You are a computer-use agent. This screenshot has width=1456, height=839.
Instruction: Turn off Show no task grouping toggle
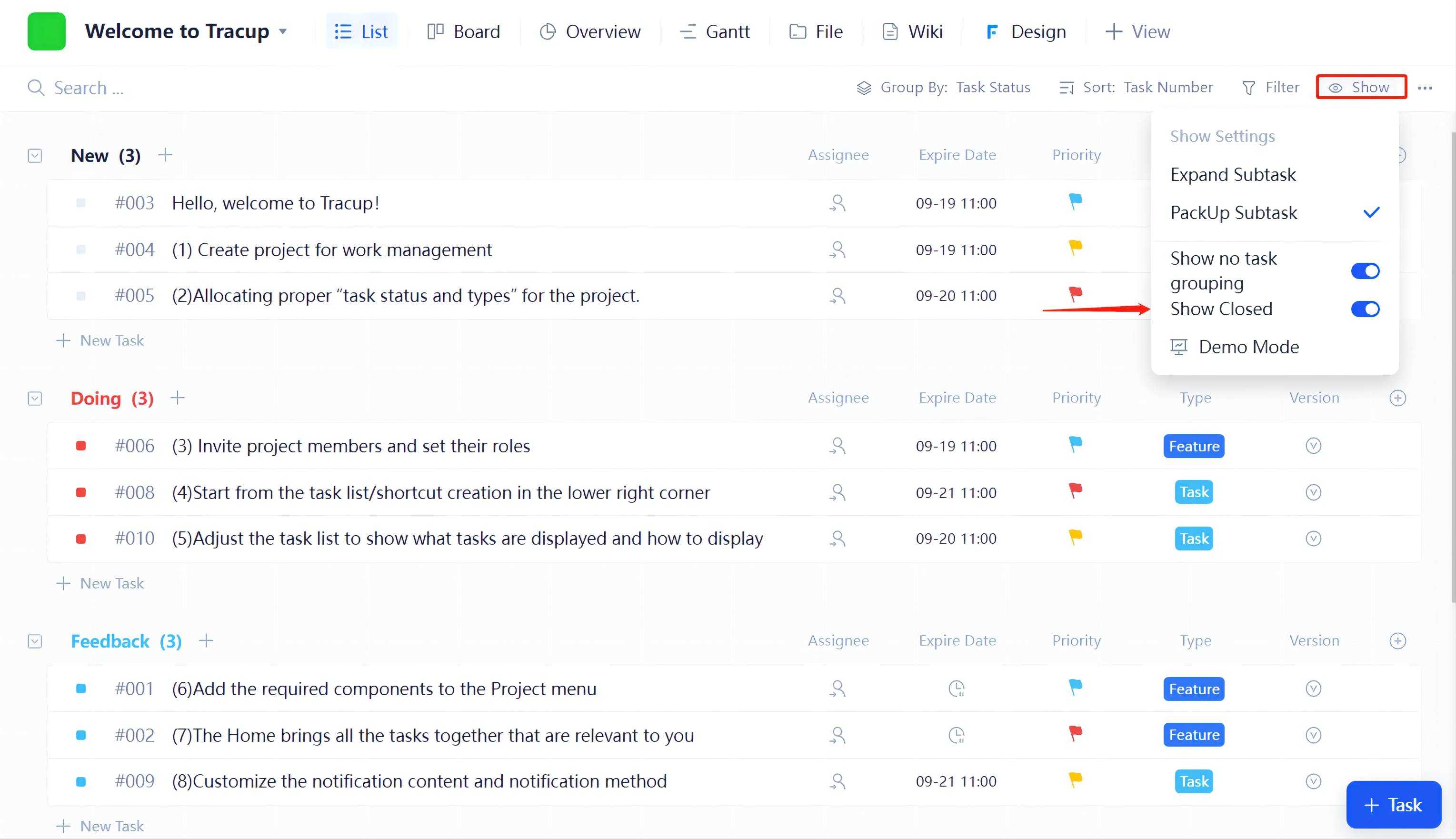(1365, 271)
